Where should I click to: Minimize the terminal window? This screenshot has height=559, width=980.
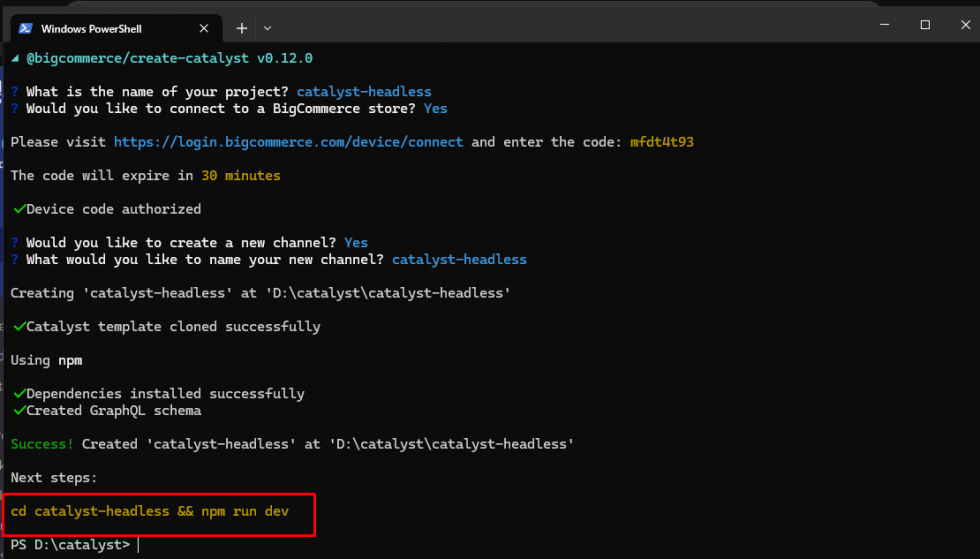884,25
